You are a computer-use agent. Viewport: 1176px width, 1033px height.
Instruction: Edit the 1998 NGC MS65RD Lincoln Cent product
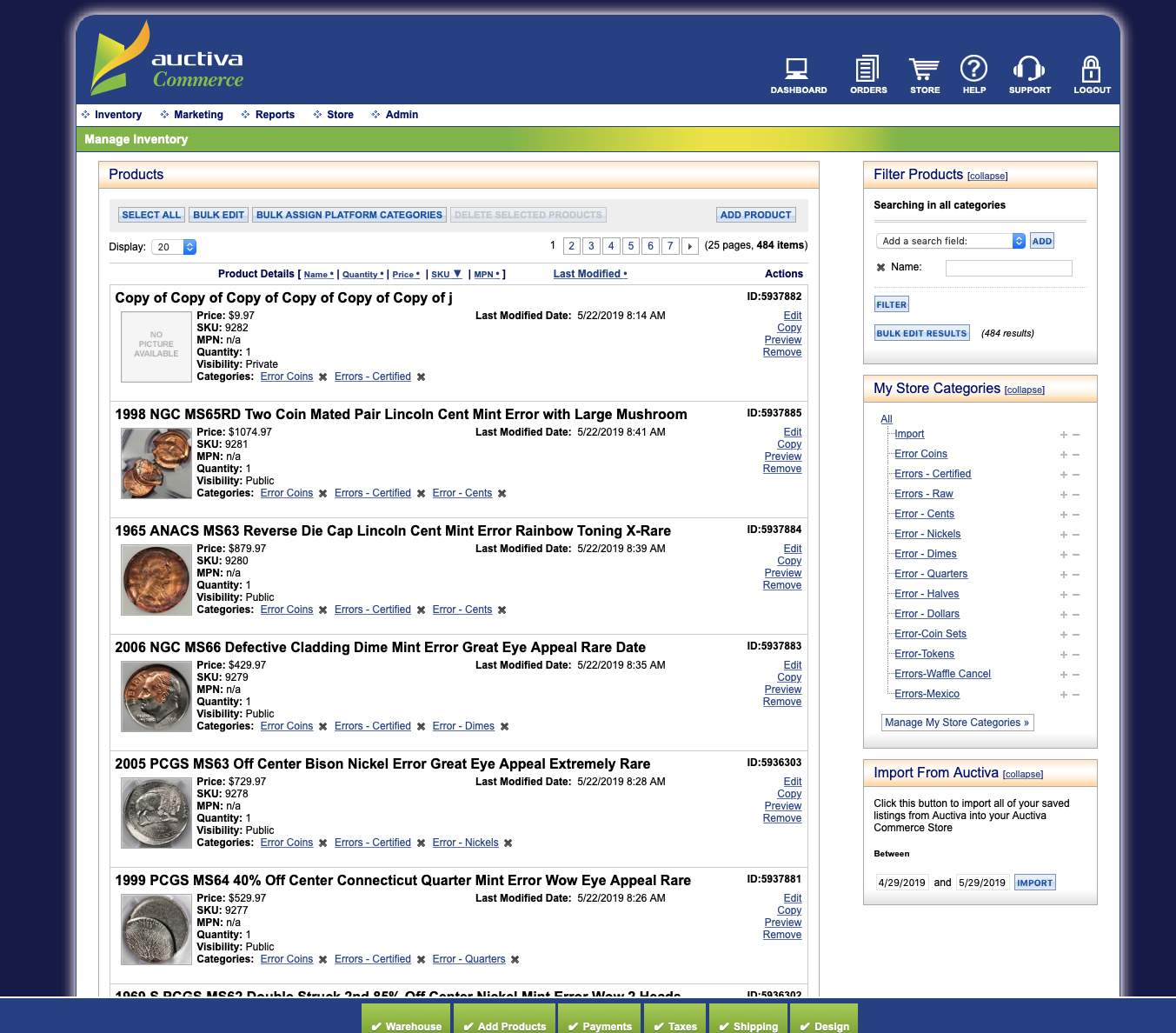tap(793, 432)
